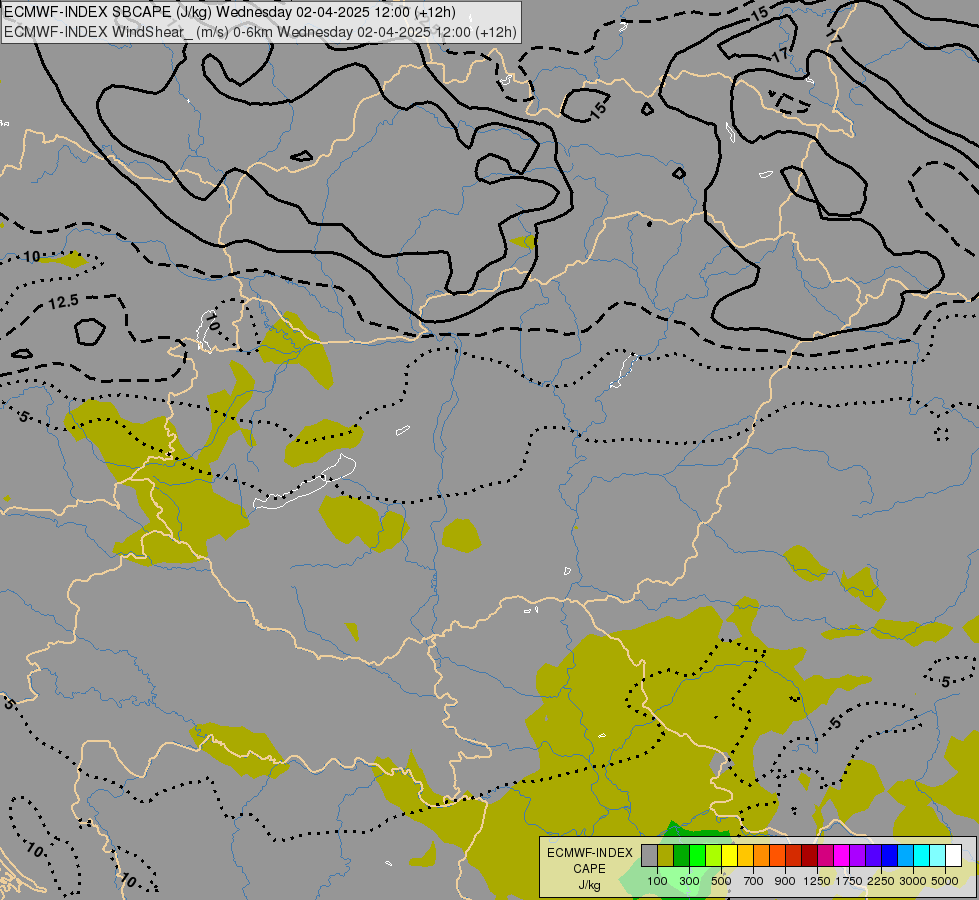This screenshot has width=979, height=900.
Task: Click the dark green legend swatch
Action: (682, 855)
